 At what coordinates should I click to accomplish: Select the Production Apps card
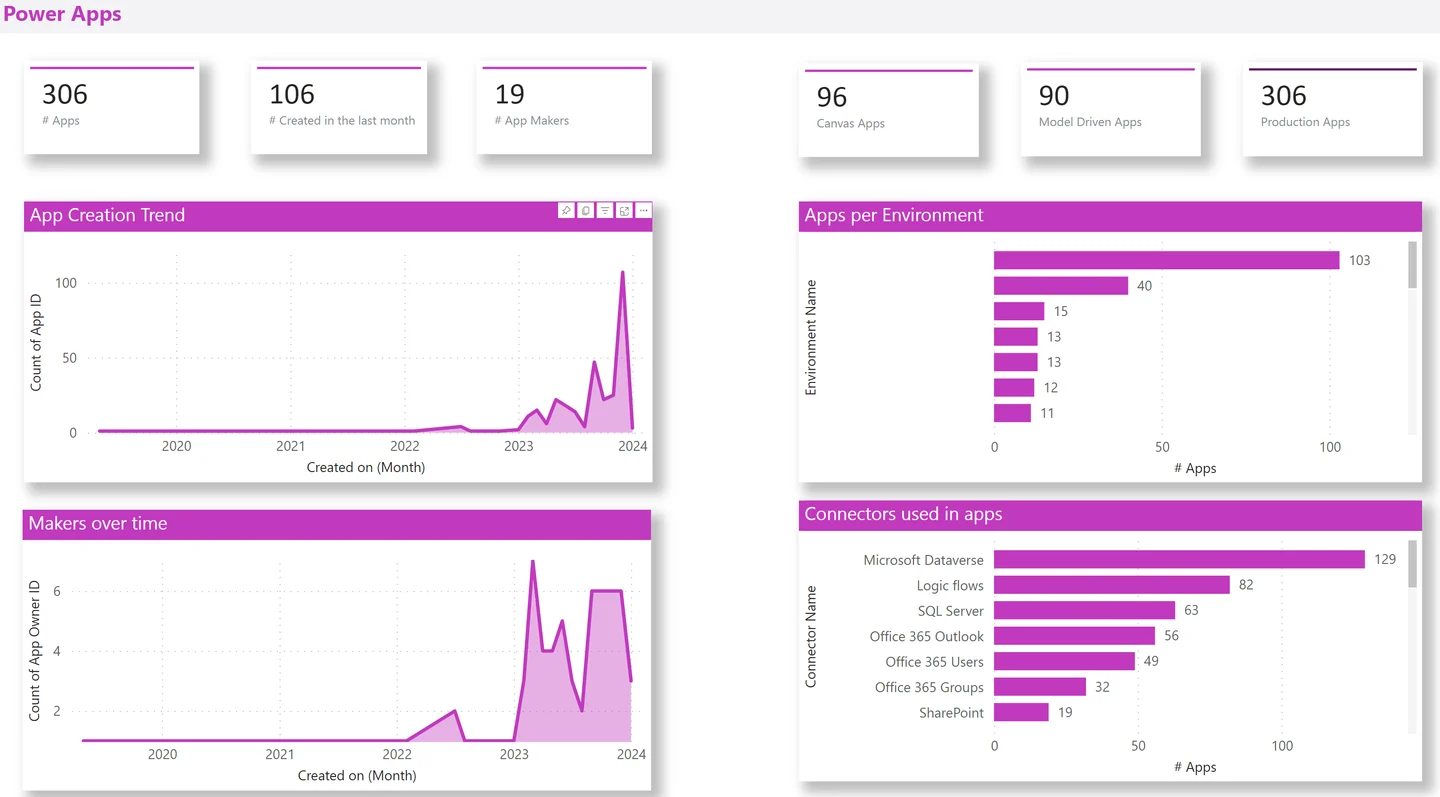pyautogui.click(x=1333, y=110)
